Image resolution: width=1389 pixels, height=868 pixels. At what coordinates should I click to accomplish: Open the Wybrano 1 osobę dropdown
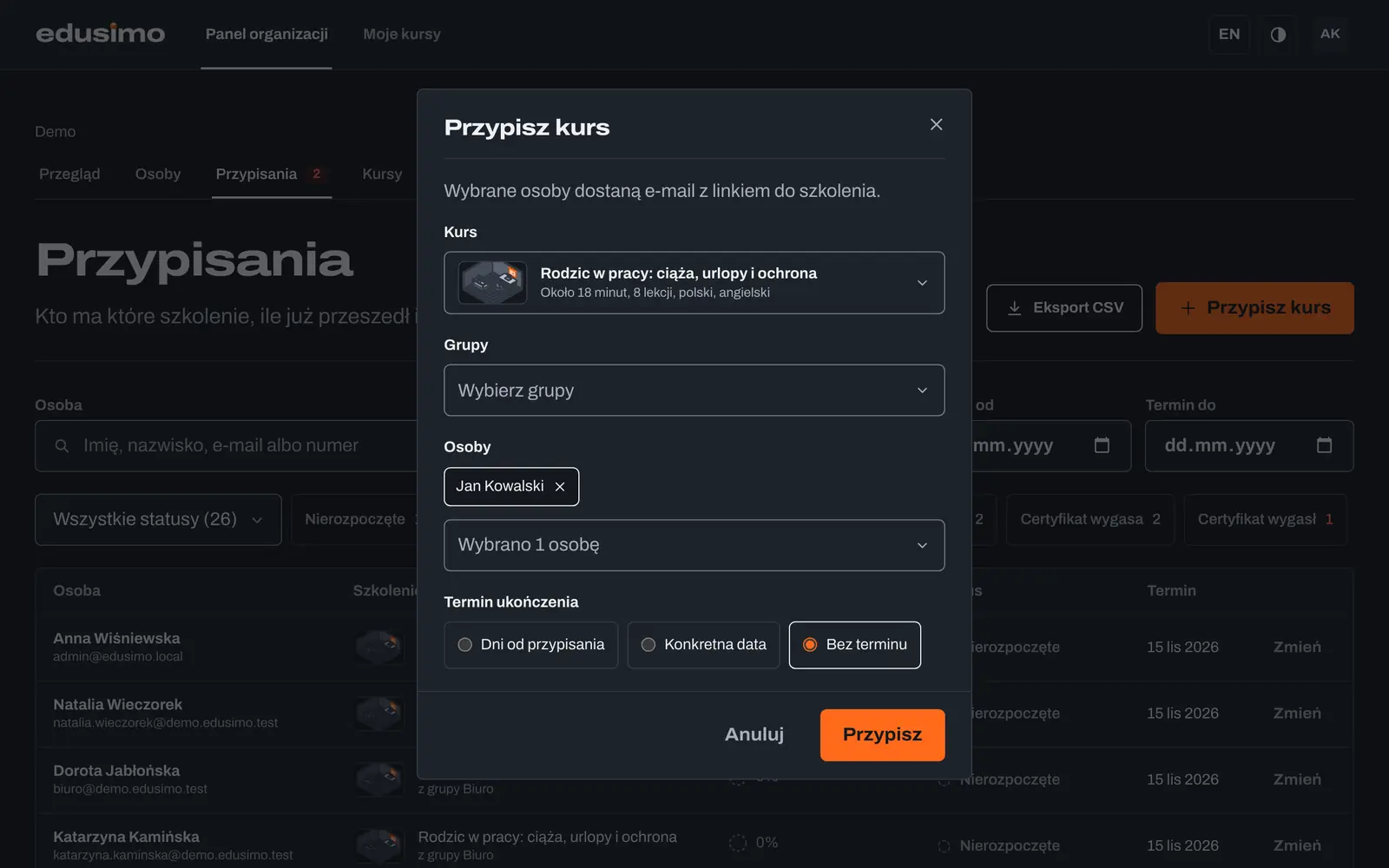[x=694, y=545]
